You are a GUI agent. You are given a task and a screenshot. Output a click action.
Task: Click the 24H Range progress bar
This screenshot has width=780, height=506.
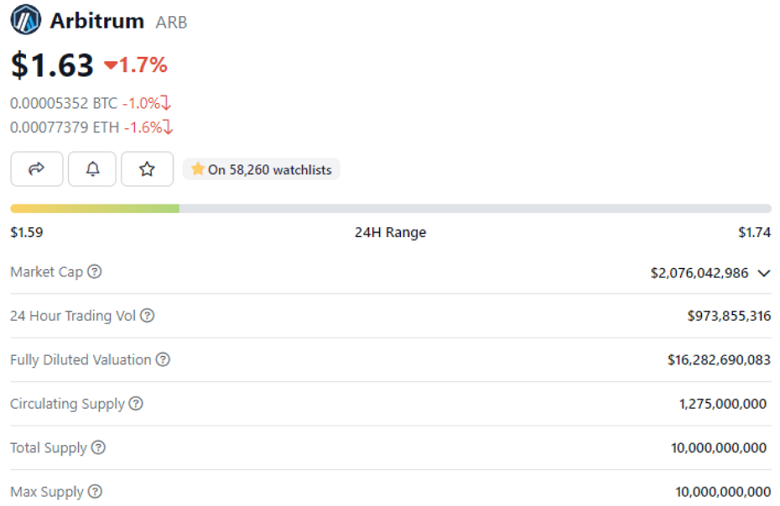pos(390,208)
